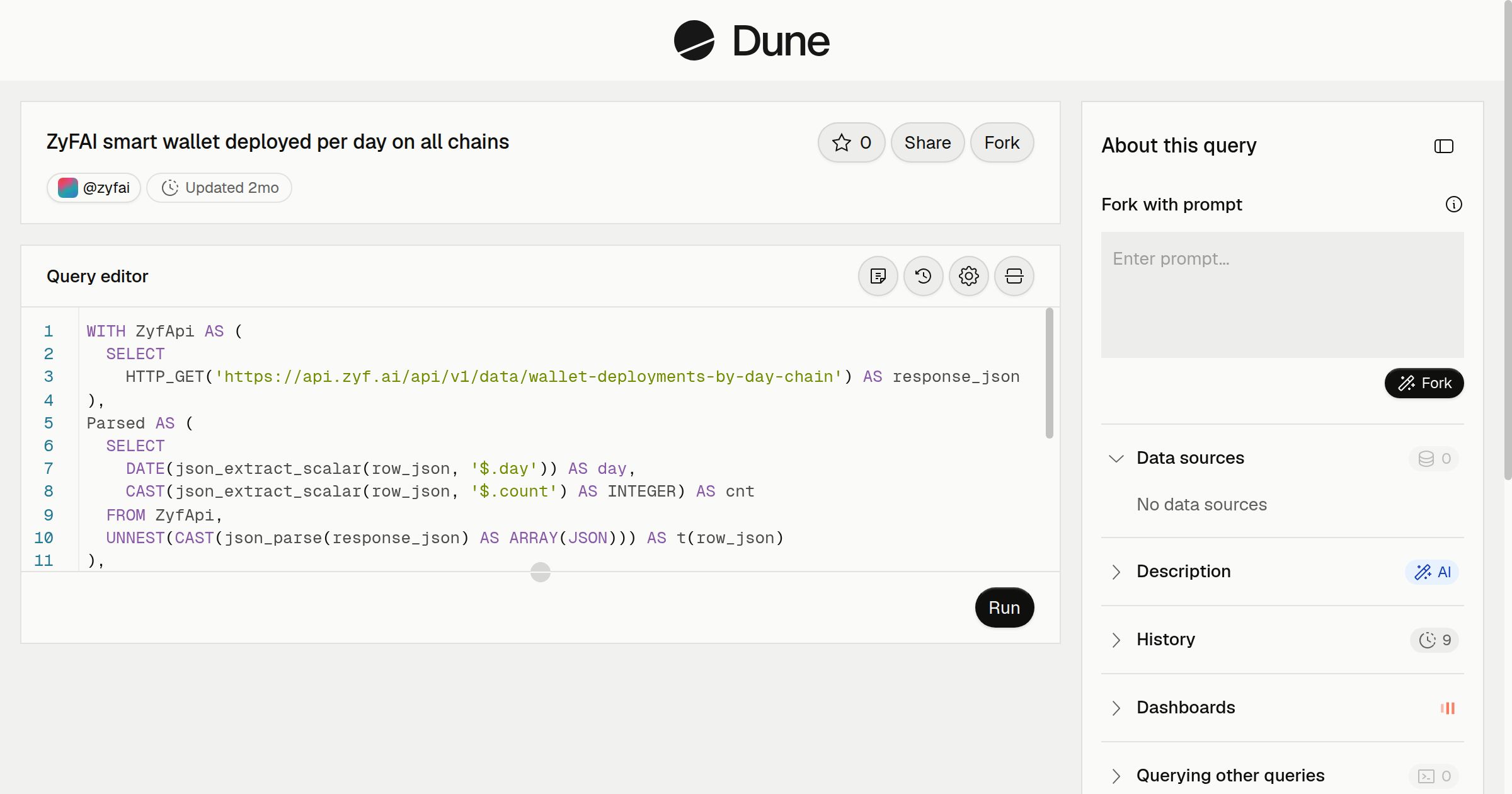Screen dimensions: 1512x794
Task: Click the '$.count' string in line 8
Action: click(514, 491)
